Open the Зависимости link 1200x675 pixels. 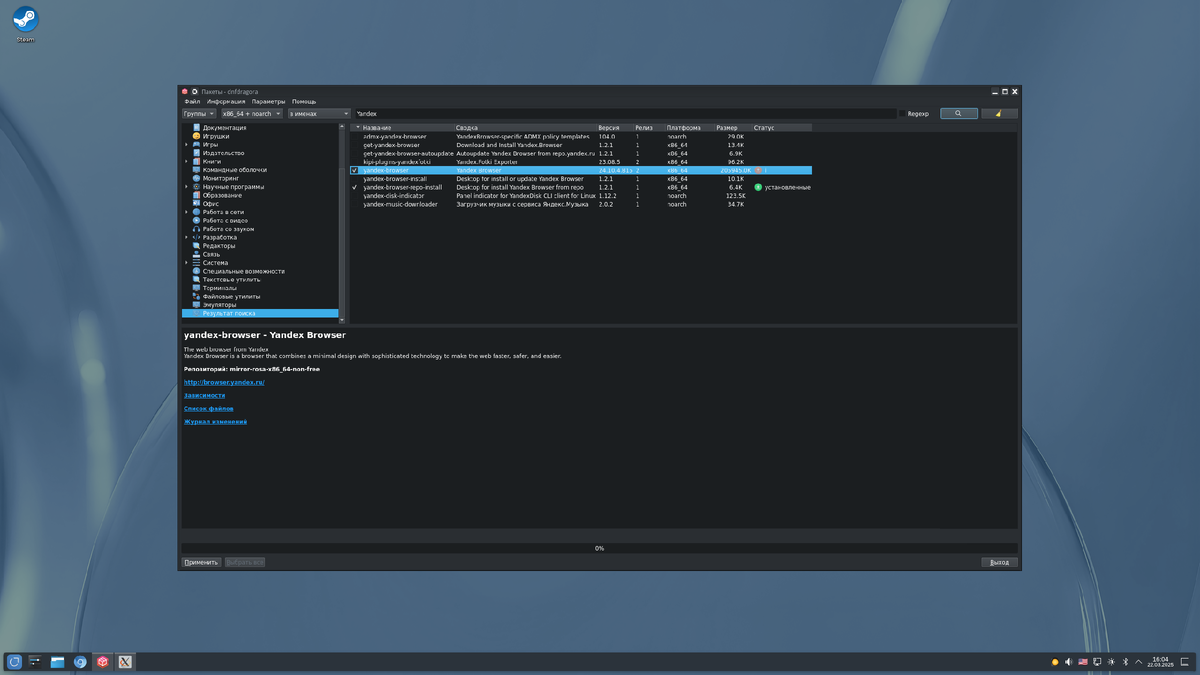click(204, 395)
